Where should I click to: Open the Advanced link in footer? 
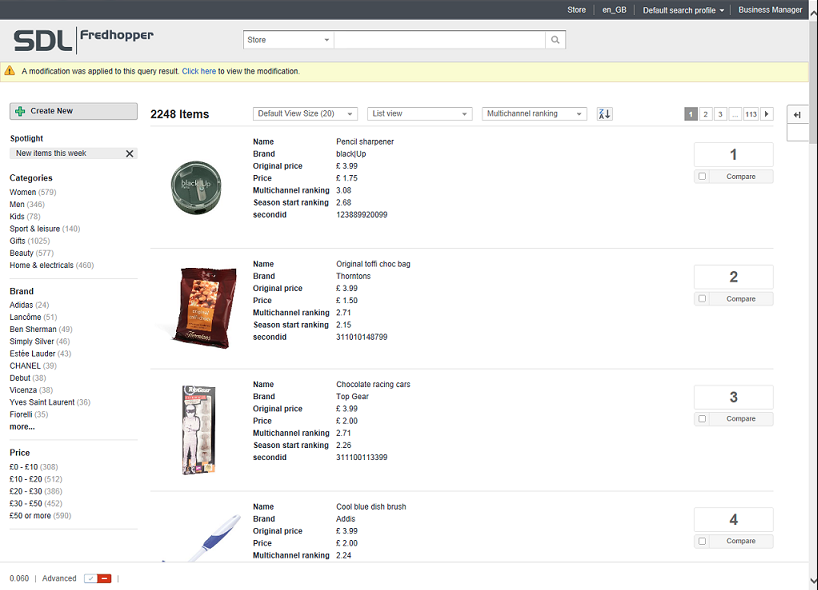[59, 579]
